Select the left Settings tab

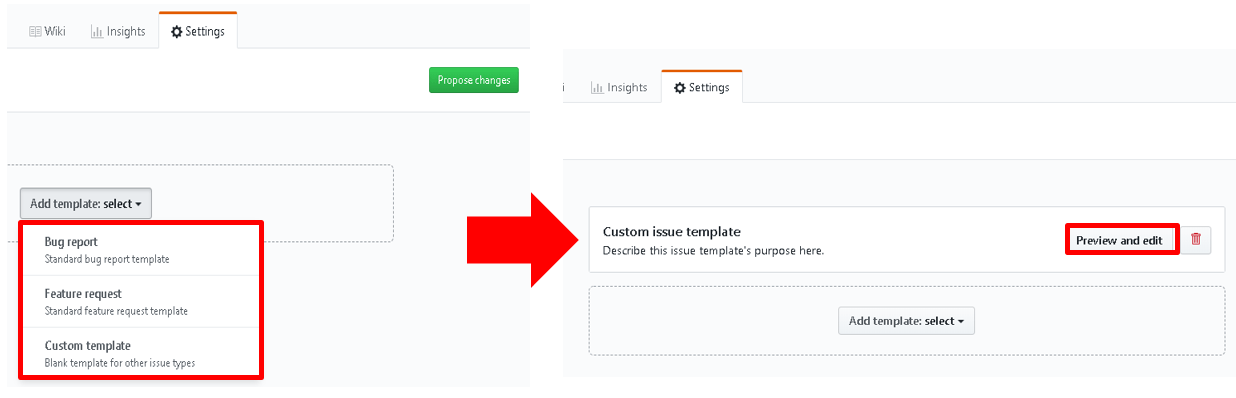click(x=198, y=31)
